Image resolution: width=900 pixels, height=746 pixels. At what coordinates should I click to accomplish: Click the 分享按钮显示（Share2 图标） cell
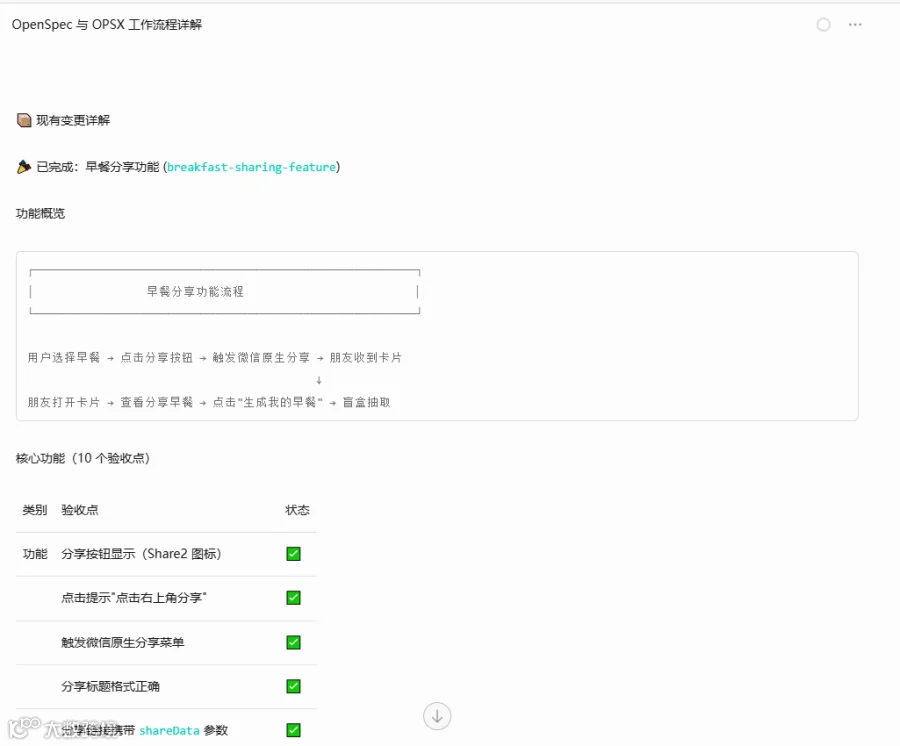coord(141,554)
